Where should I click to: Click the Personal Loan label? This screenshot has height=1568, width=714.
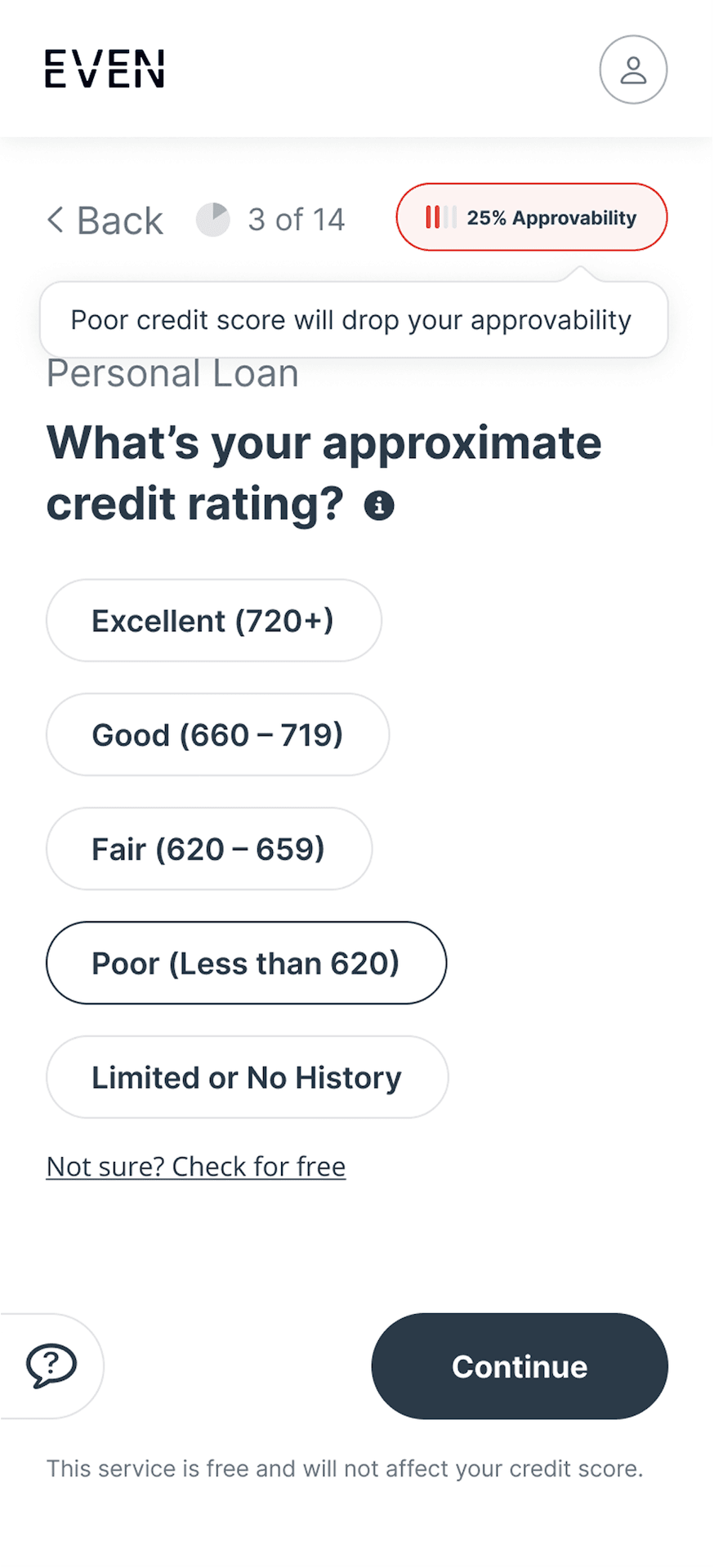click(x=172, y=374)
